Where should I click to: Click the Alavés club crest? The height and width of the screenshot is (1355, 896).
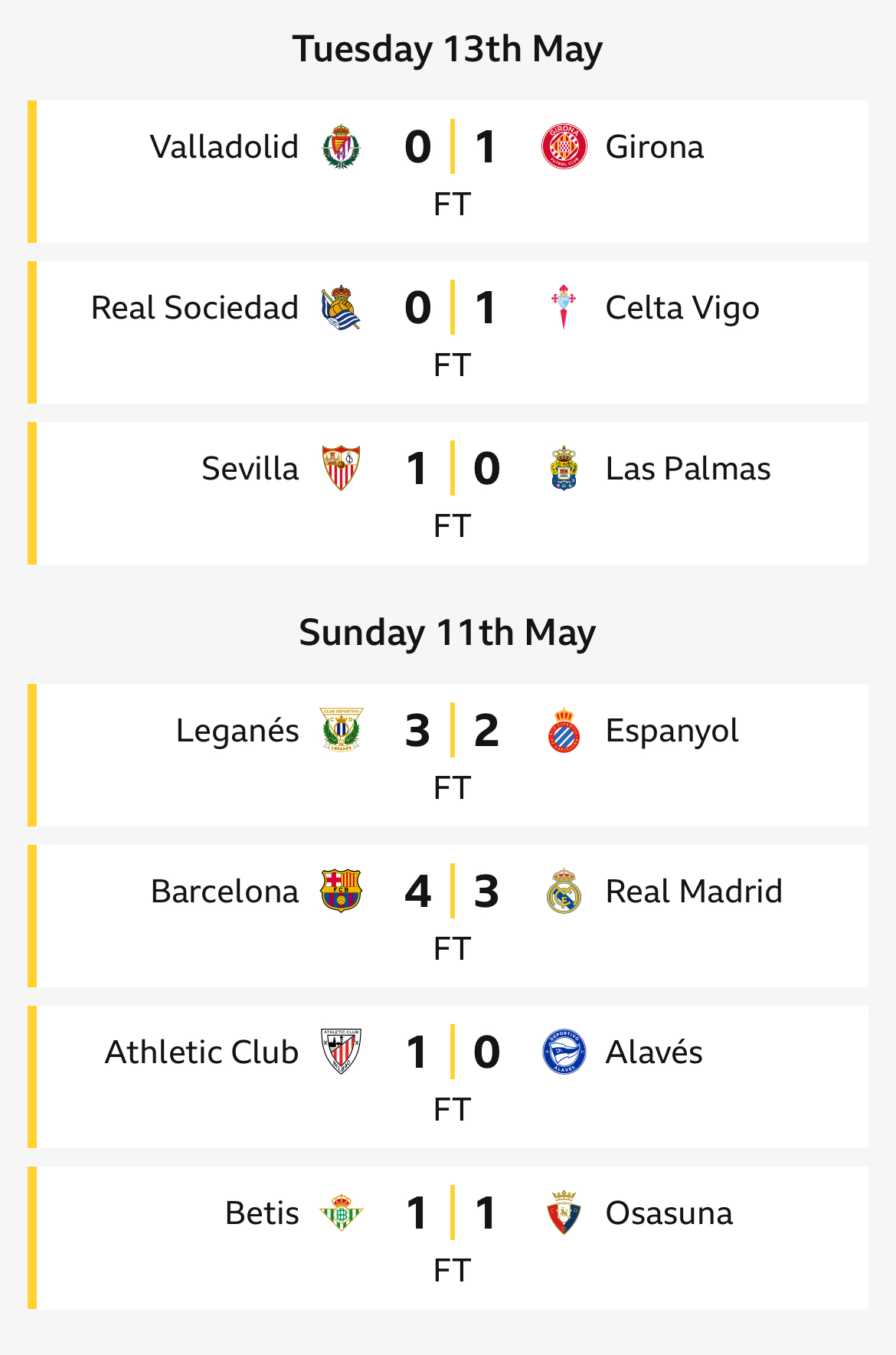[564, 1052]
